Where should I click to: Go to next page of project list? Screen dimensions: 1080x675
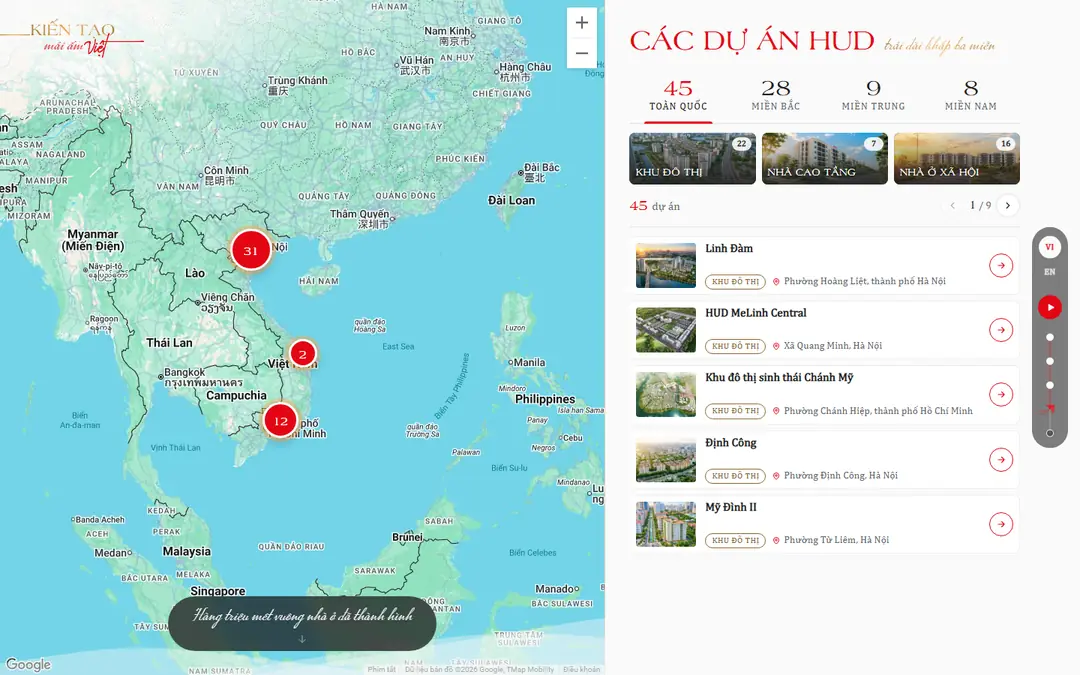[x=1008, y=205]
